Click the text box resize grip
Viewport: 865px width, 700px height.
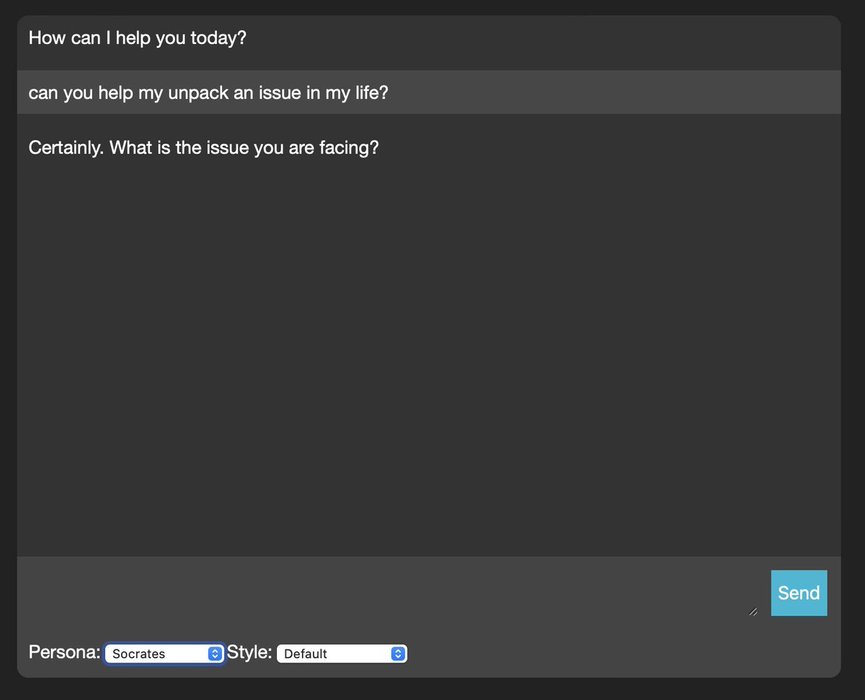[x=752, y=611]
